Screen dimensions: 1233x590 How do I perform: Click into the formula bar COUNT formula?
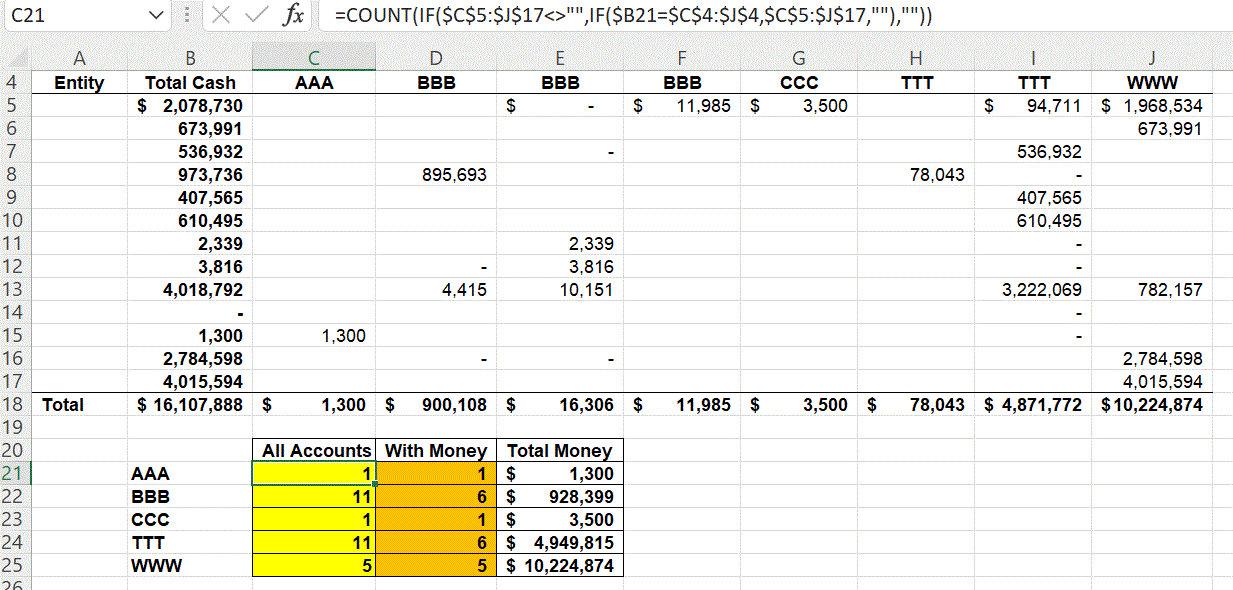pos(634,16)
